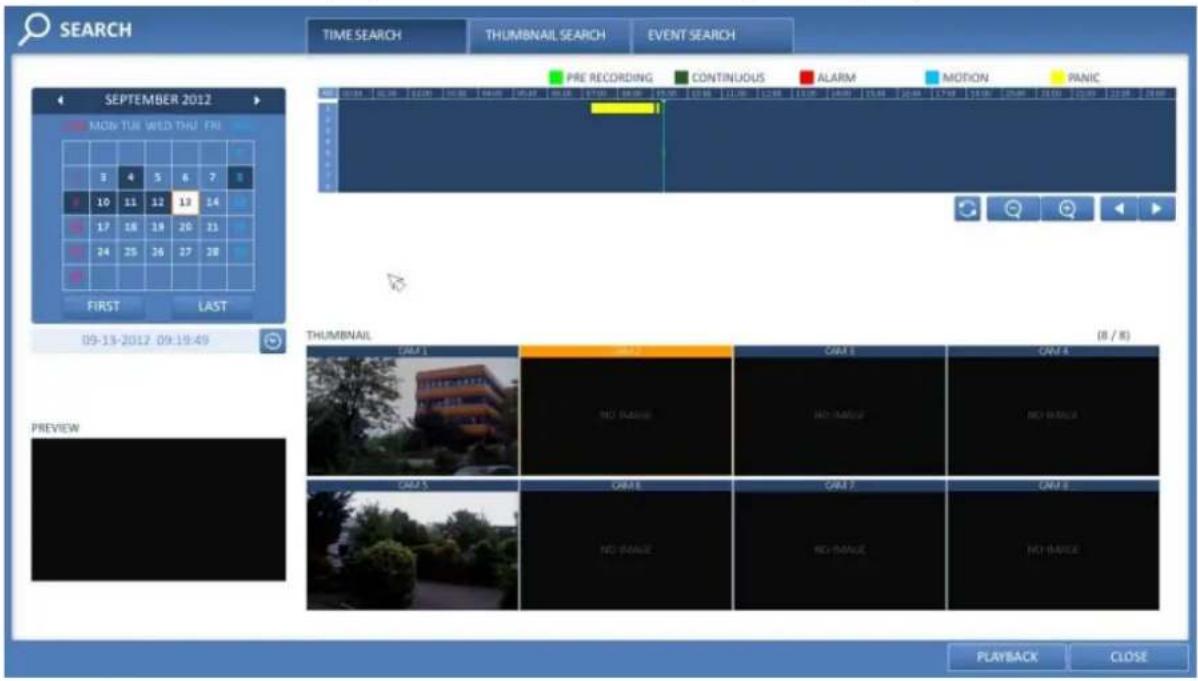Viewport: 1198px width, 681px height.
Task: Start PLAYBACK of selected time
Action: 1007,657
